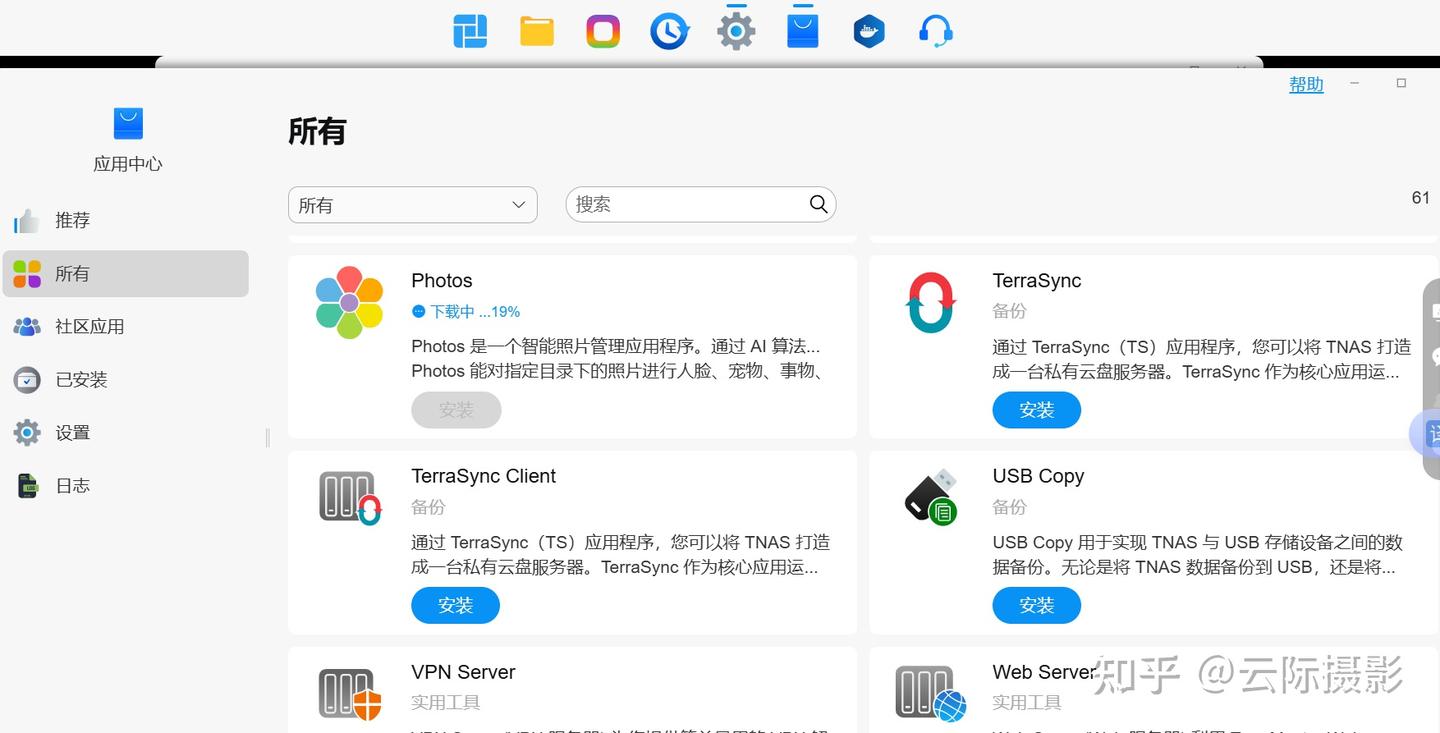Click the 备份 category label under TerraSync Client

tap(428, 507)
